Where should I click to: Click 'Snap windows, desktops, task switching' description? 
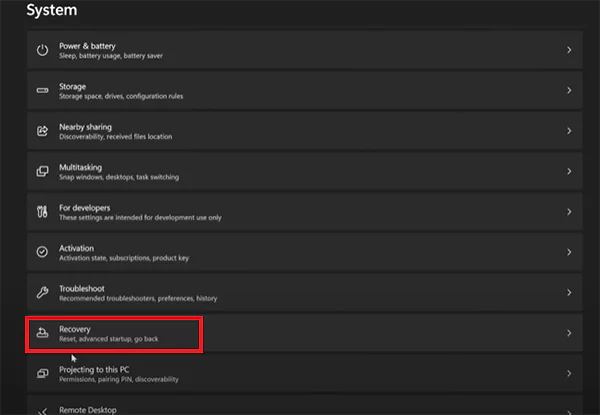pos(119,177)
